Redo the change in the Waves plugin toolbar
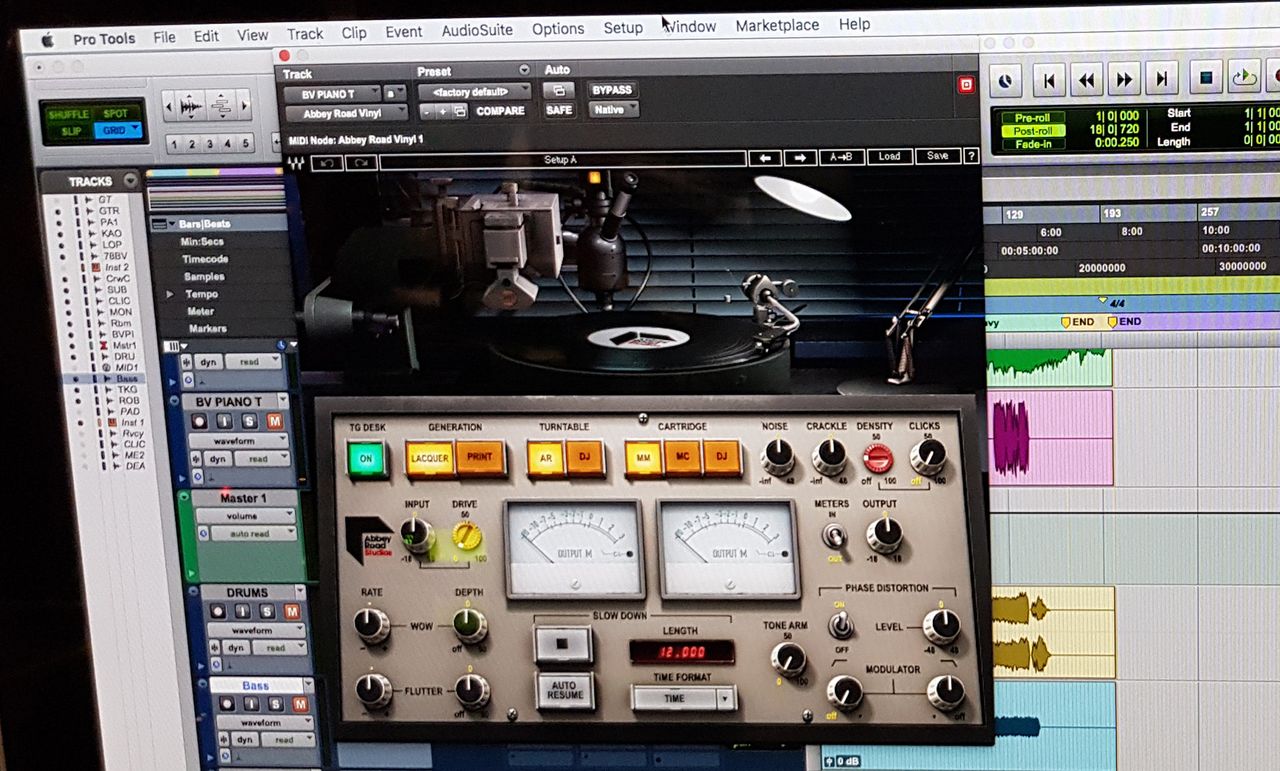Viewport: 1280px width, 771px height. pos(360,162)
